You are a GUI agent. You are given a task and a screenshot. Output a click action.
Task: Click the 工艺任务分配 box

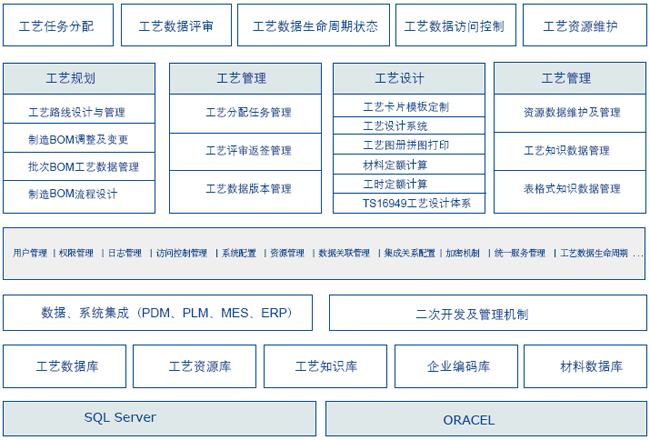[x=57, y=26]
